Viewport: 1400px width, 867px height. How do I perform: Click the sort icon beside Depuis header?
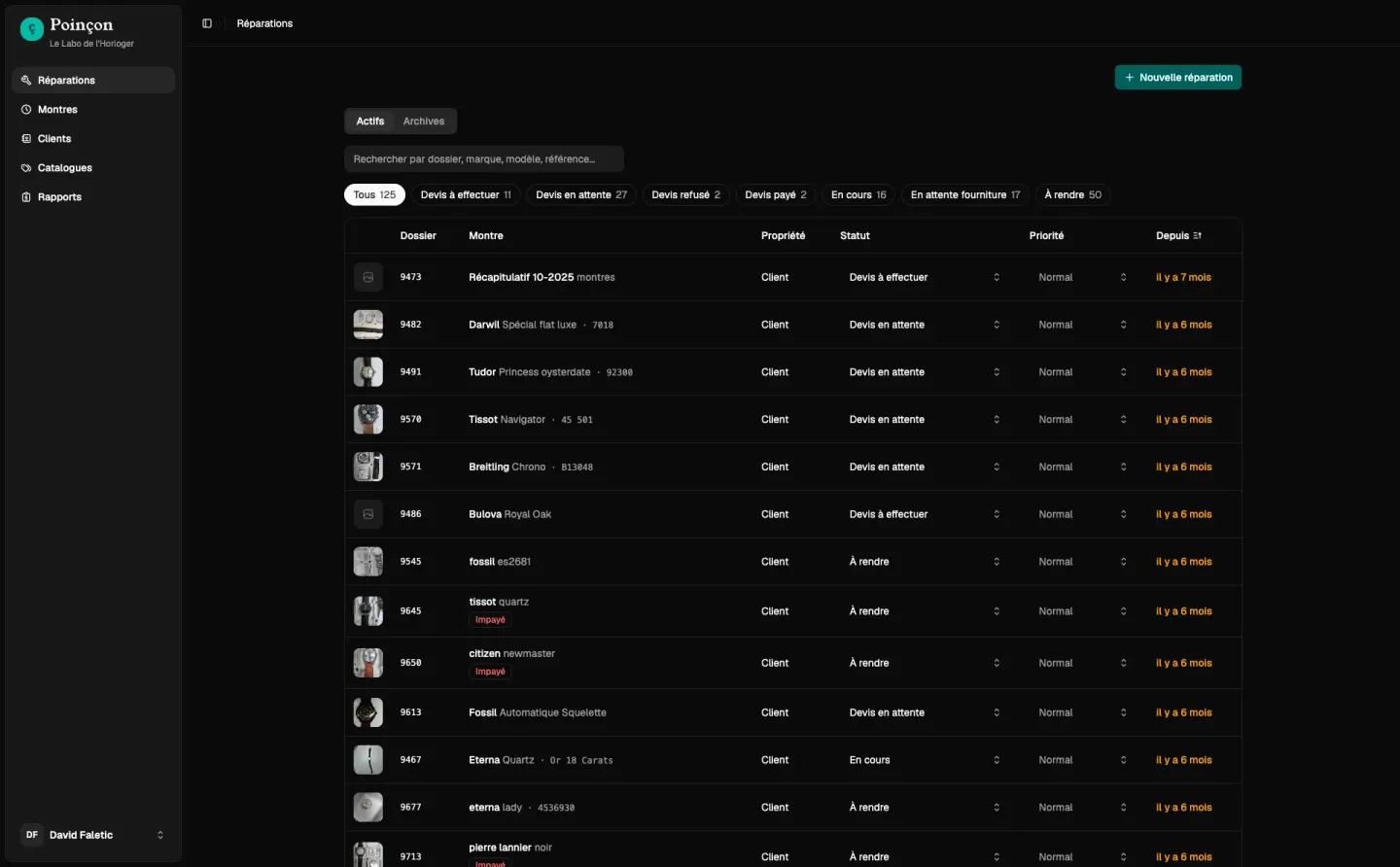(1197, 236)
